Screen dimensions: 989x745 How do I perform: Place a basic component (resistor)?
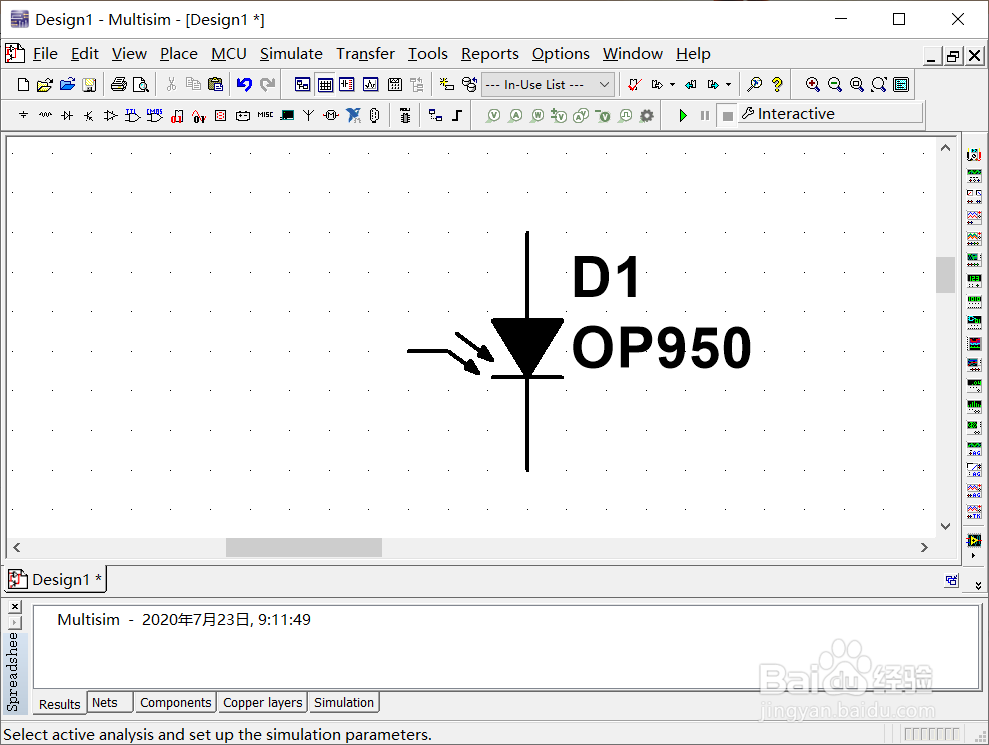[x=45, y=115]
